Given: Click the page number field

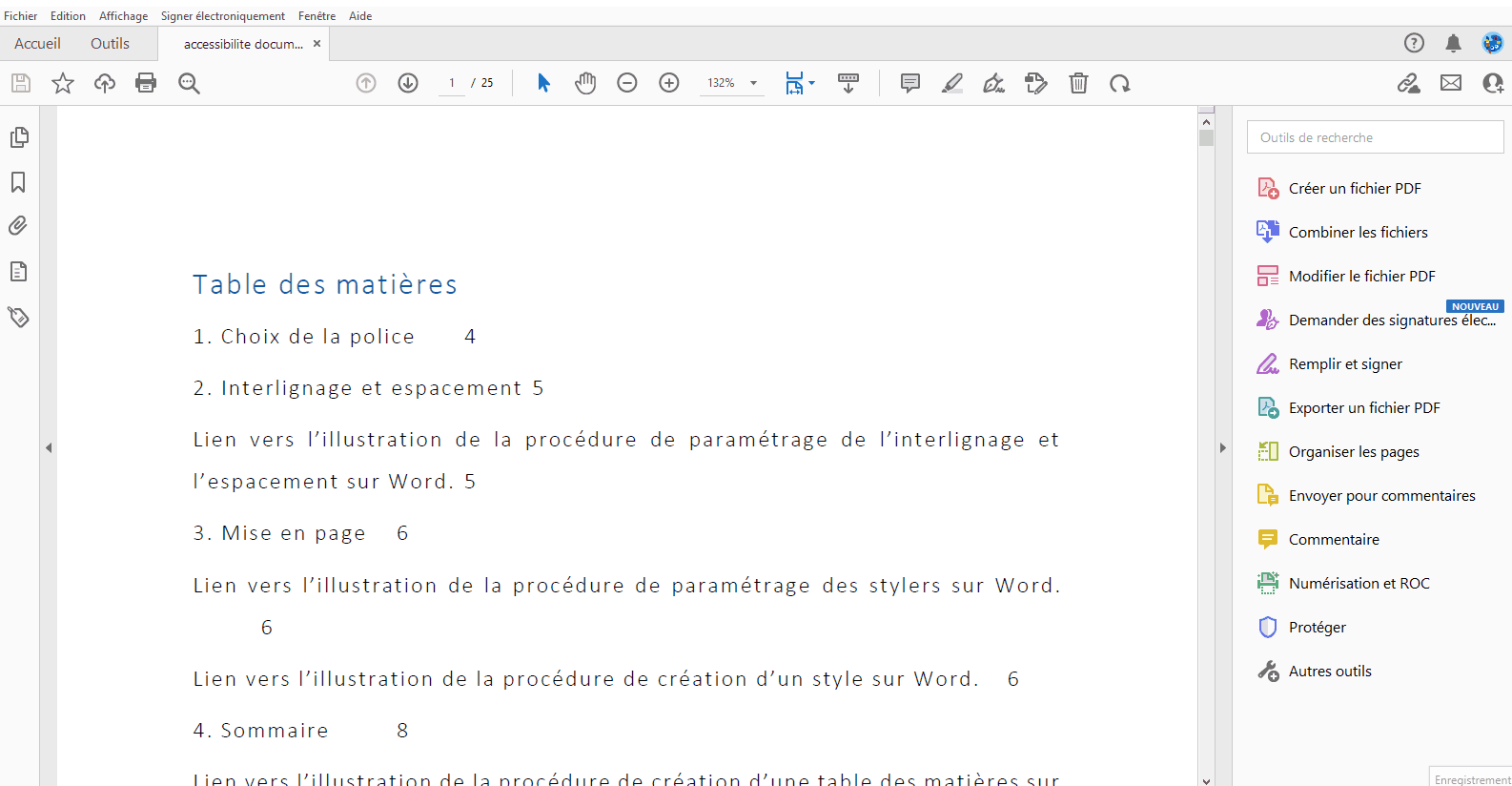Looking at the screenshot, I should coord(452,83).
